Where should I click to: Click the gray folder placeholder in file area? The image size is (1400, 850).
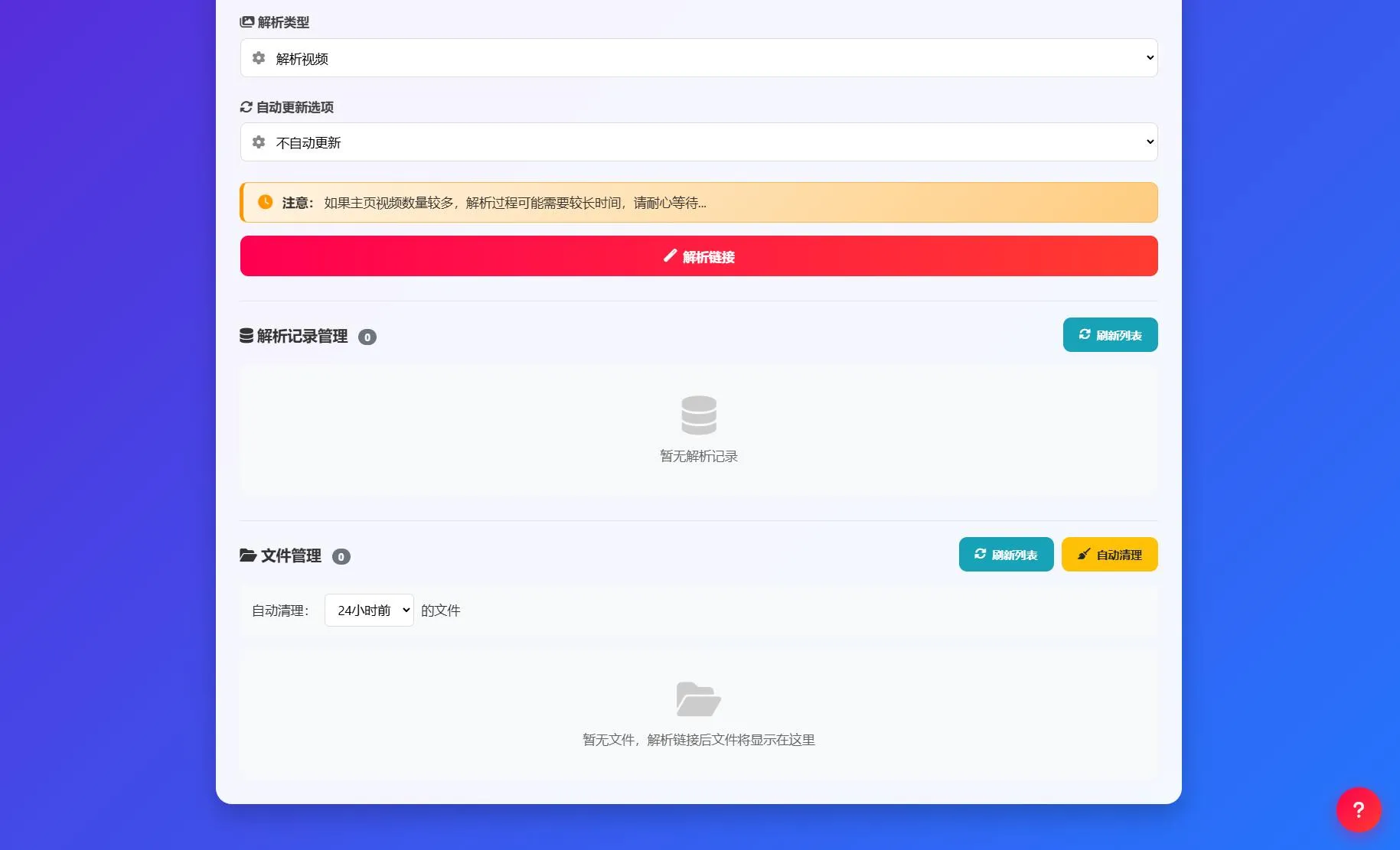pos(698,699)
